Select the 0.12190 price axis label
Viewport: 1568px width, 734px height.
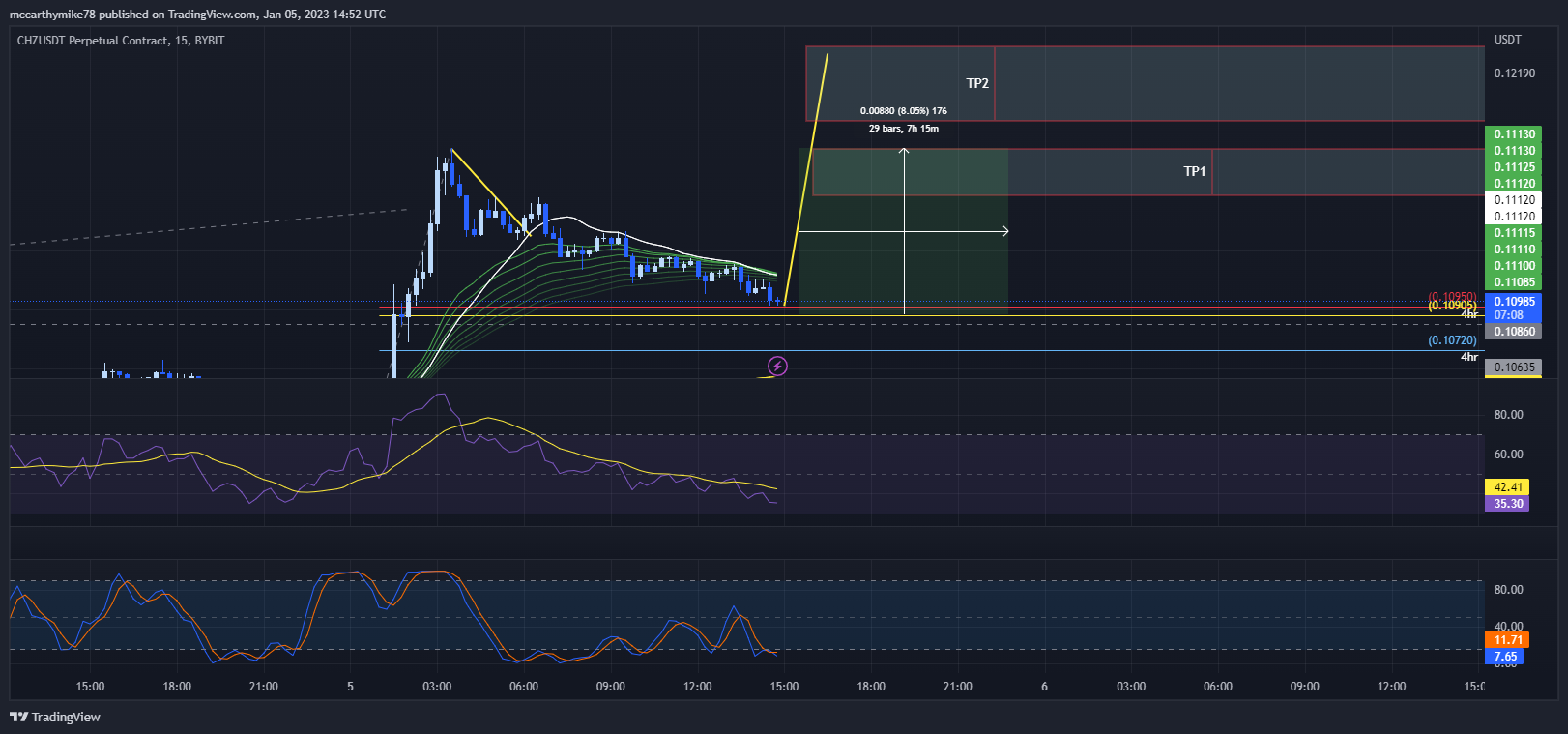pyautogui.click(x=1514, y=73)
